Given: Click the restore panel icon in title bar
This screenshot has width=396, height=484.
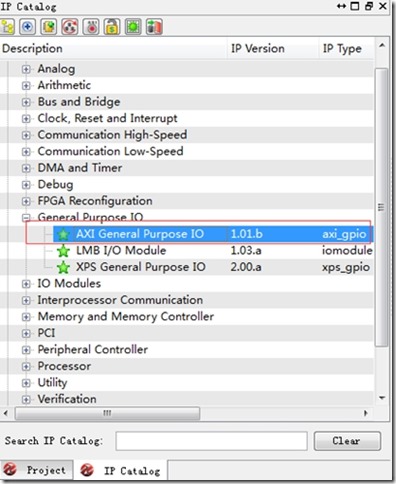Looking at the screenshot, I should pyautogui.click(x=369, y=6).
